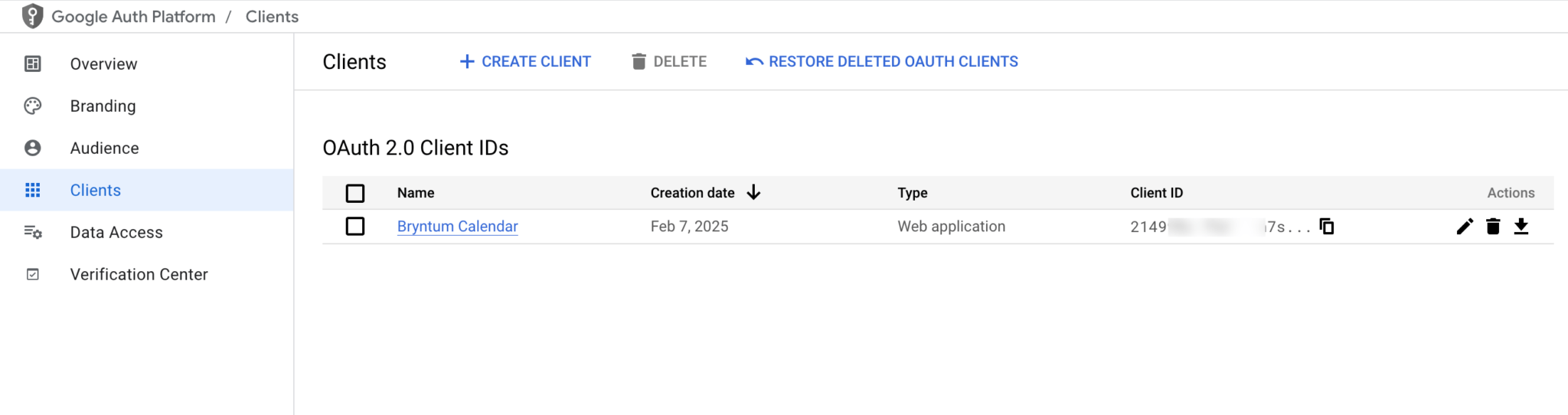The width and height of the screenshot is (1568, 415).
Task: Open the Bryntum Calendar client link
Action: tap(458, 226)
